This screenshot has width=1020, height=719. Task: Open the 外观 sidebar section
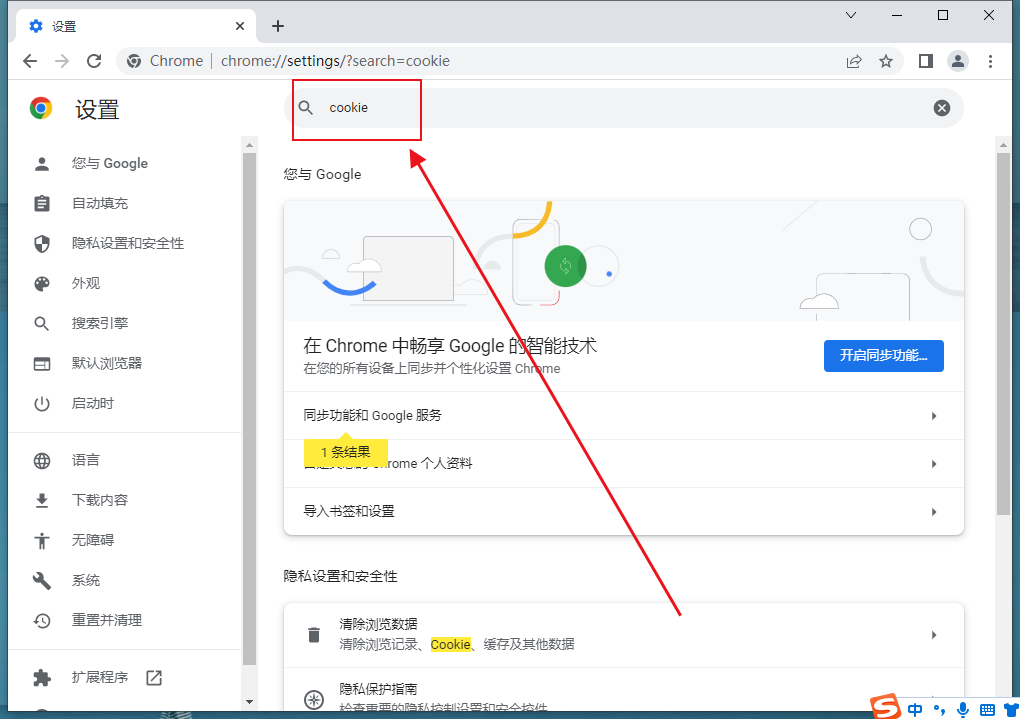(86, 284)
